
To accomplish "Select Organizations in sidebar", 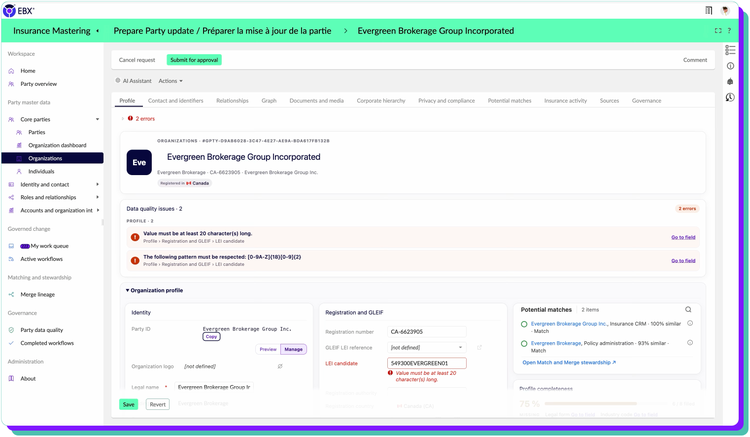I will [52, 158].
